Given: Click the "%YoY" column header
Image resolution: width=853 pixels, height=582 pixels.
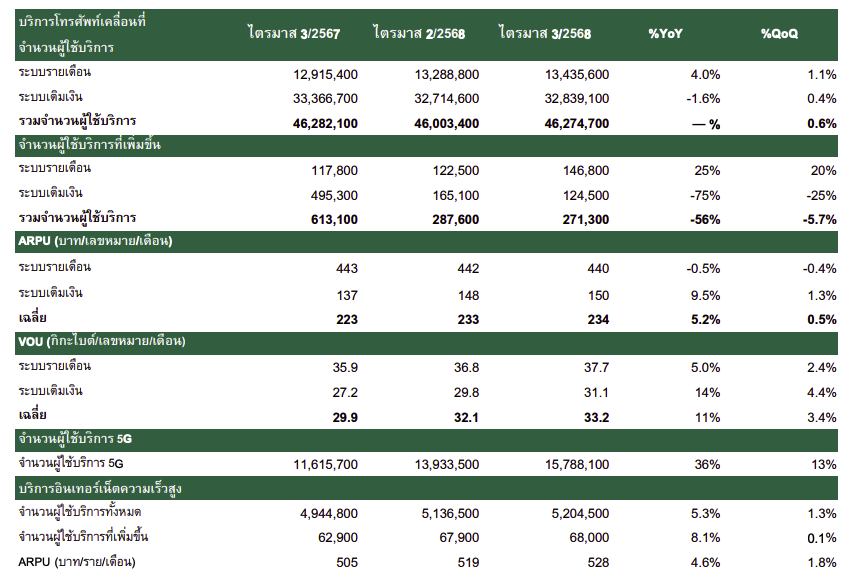Looking at the screenshot, I should pos(667,33).
